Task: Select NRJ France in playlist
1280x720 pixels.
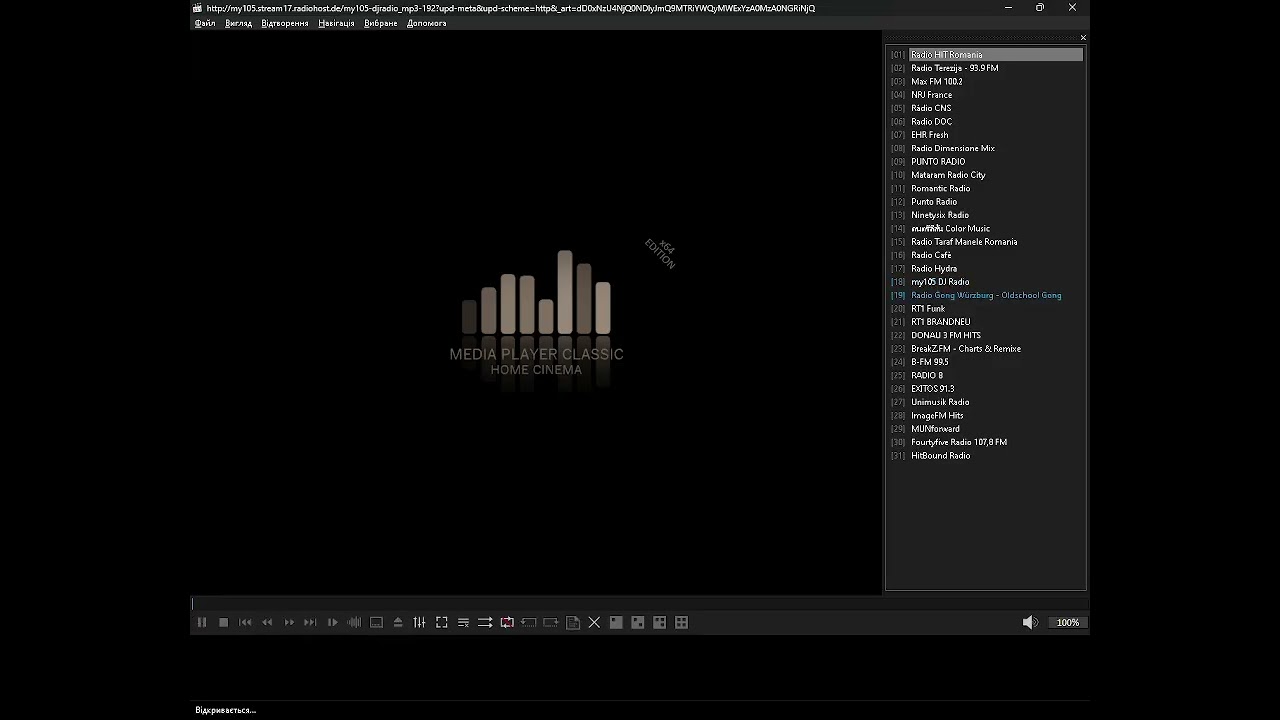Action: (986, 95)
